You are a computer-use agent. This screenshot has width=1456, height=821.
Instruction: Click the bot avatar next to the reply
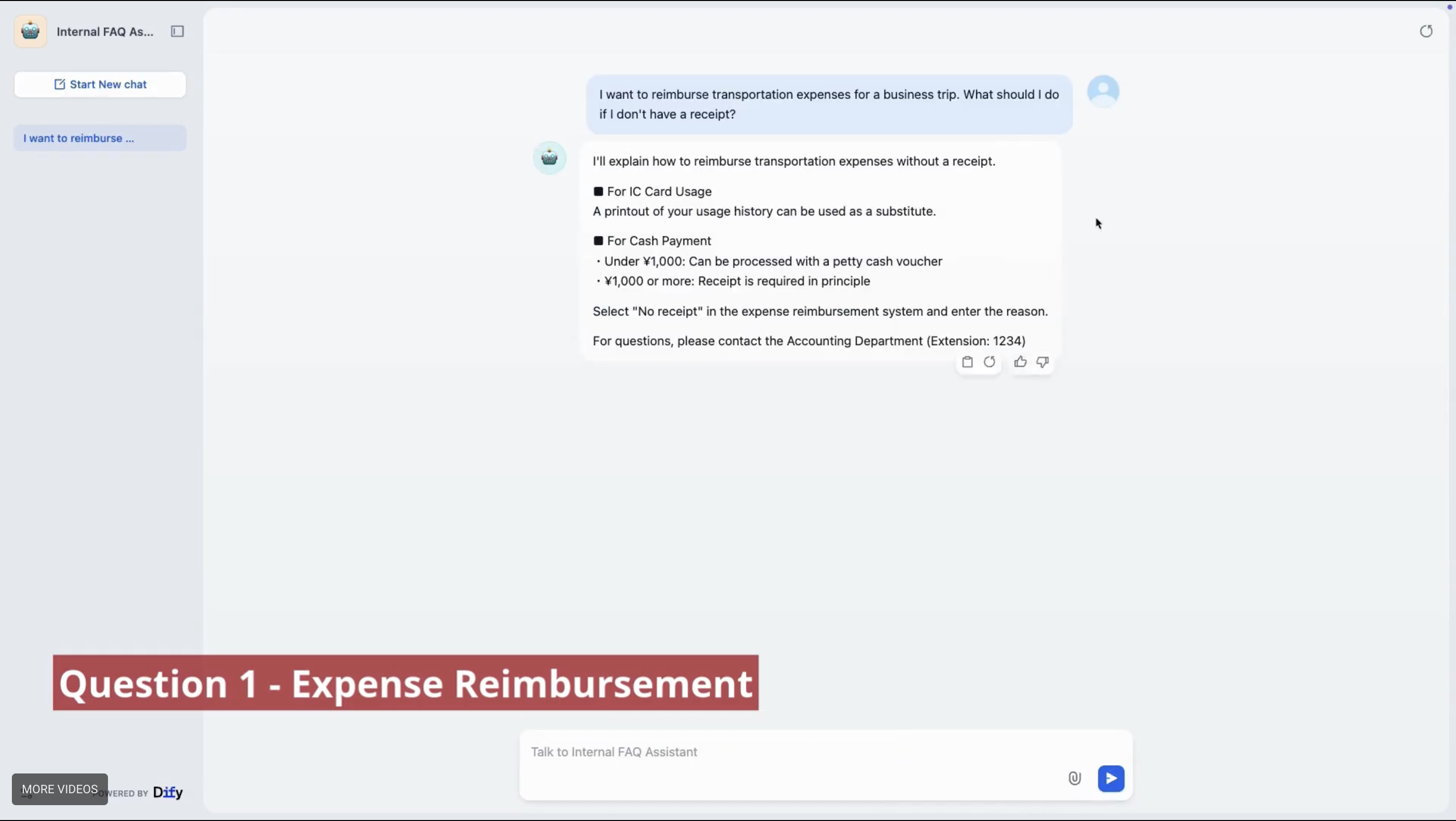tap(548, 157)
